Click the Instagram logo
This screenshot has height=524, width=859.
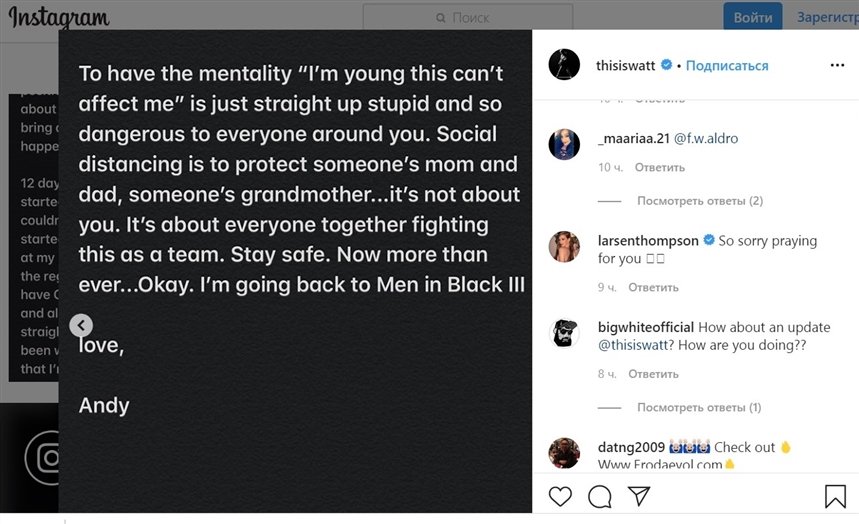coord(59,18)
